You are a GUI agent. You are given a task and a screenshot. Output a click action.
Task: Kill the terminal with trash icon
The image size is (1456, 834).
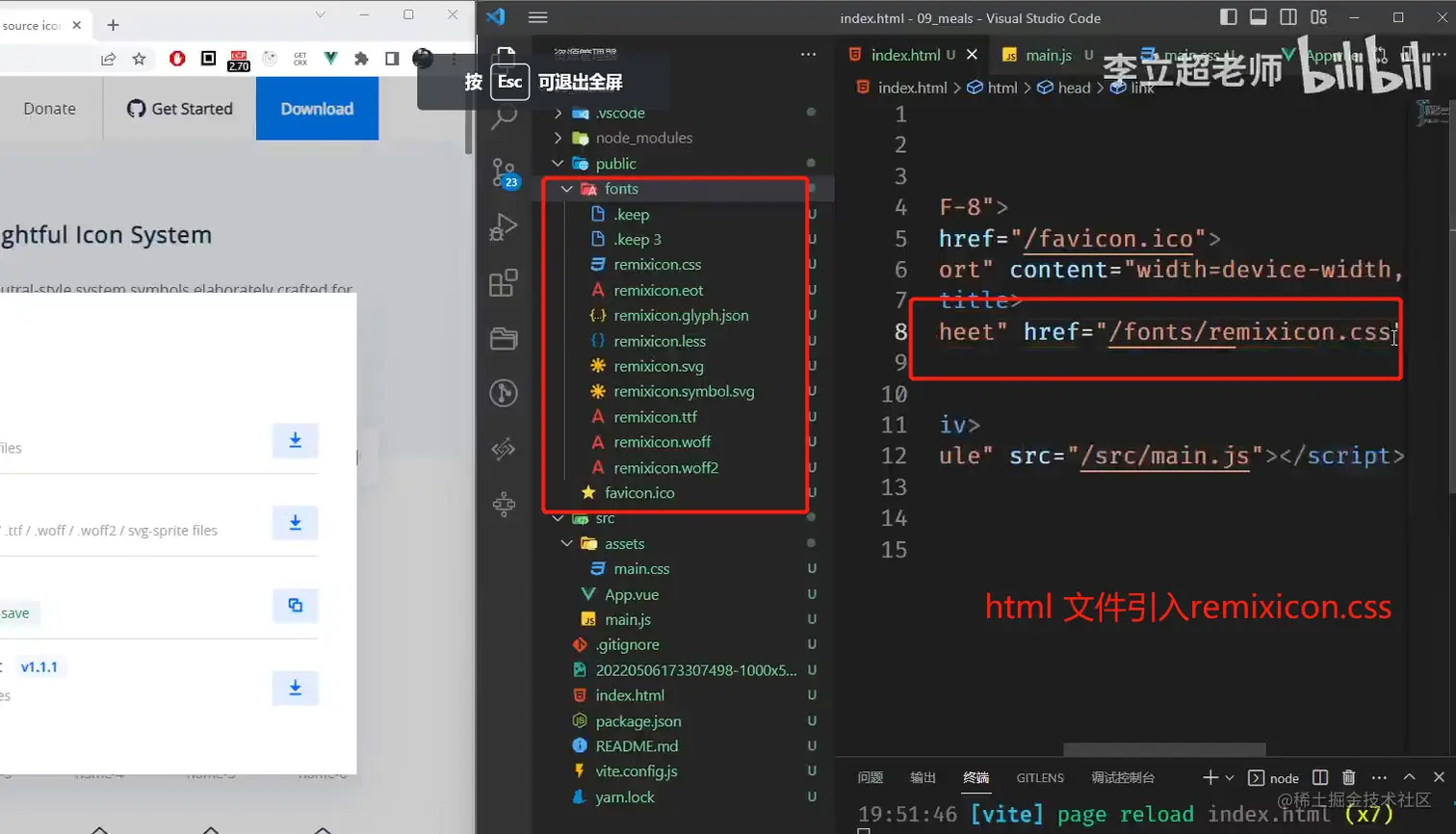pyautogui.click(x=1349, y=777)
